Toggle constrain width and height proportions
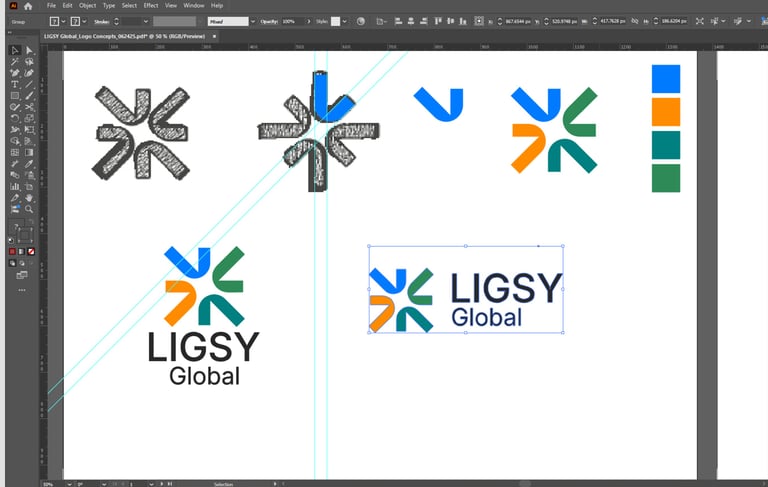Image resolution: width=768 pixels, height=487 pixels. (634, 21)
